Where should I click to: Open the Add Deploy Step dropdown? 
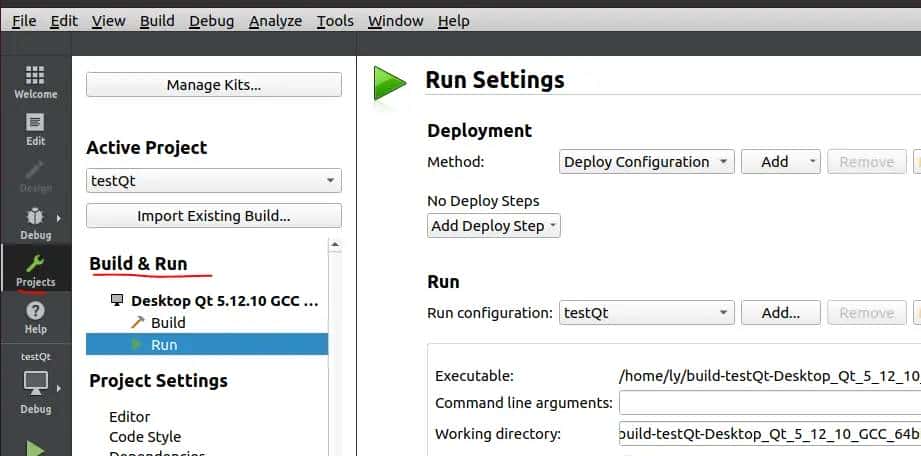tap(494, 226)
